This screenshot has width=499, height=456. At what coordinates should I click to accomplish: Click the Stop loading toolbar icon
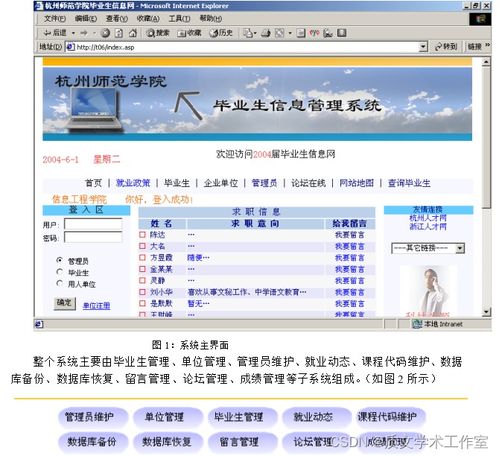coord(105,33)
